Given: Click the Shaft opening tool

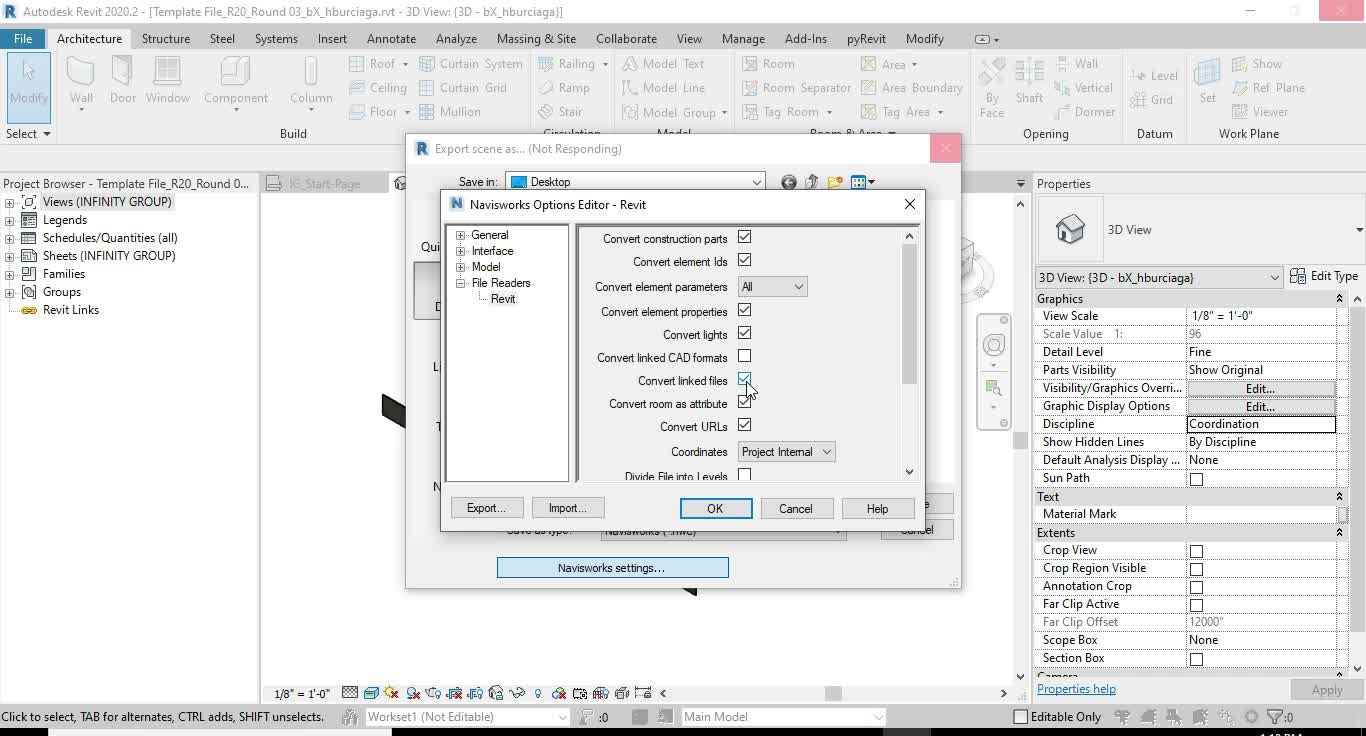Looking at the screenshot, I should (x=1029, y=82).
